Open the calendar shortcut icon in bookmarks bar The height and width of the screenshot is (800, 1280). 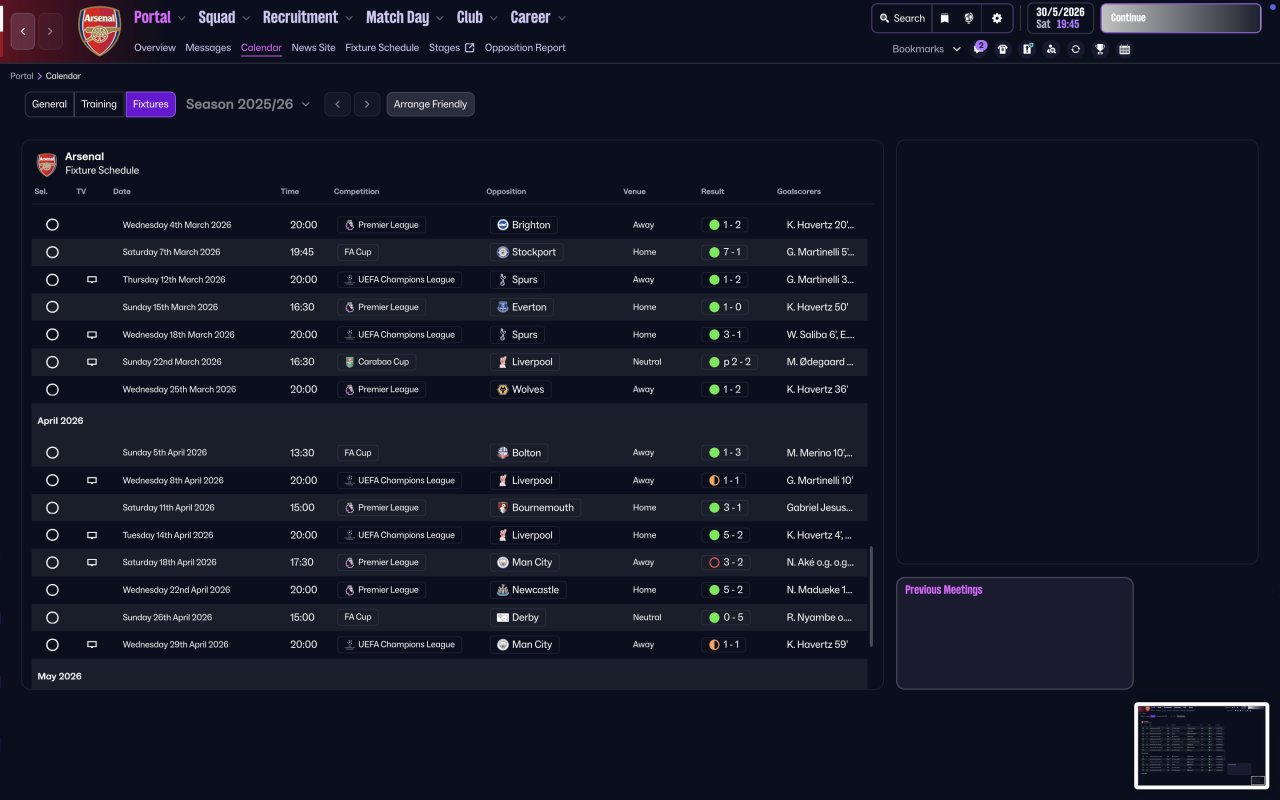click(1124, 49)
